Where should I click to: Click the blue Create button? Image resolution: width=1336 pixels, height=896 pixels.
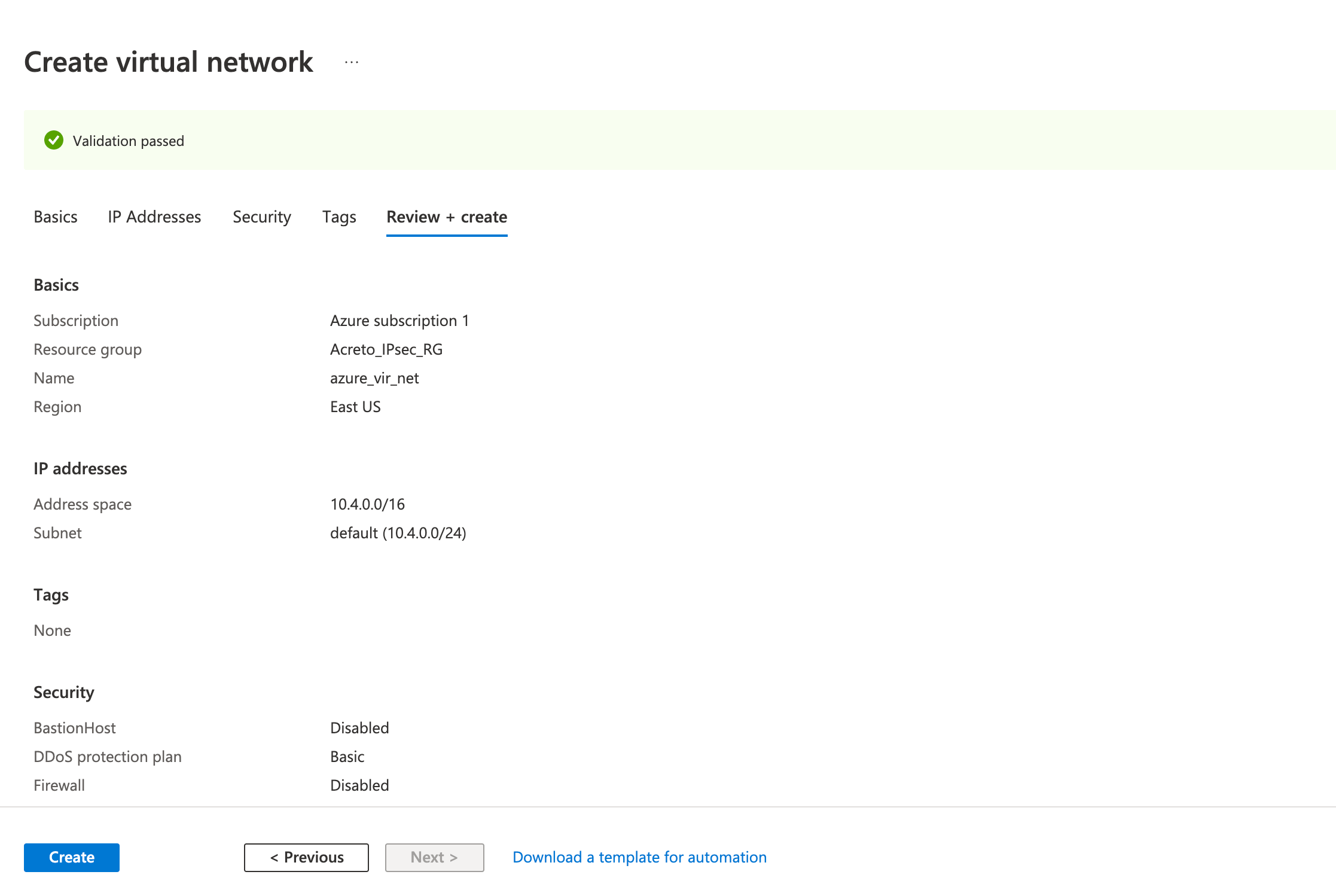click(72, 857)
